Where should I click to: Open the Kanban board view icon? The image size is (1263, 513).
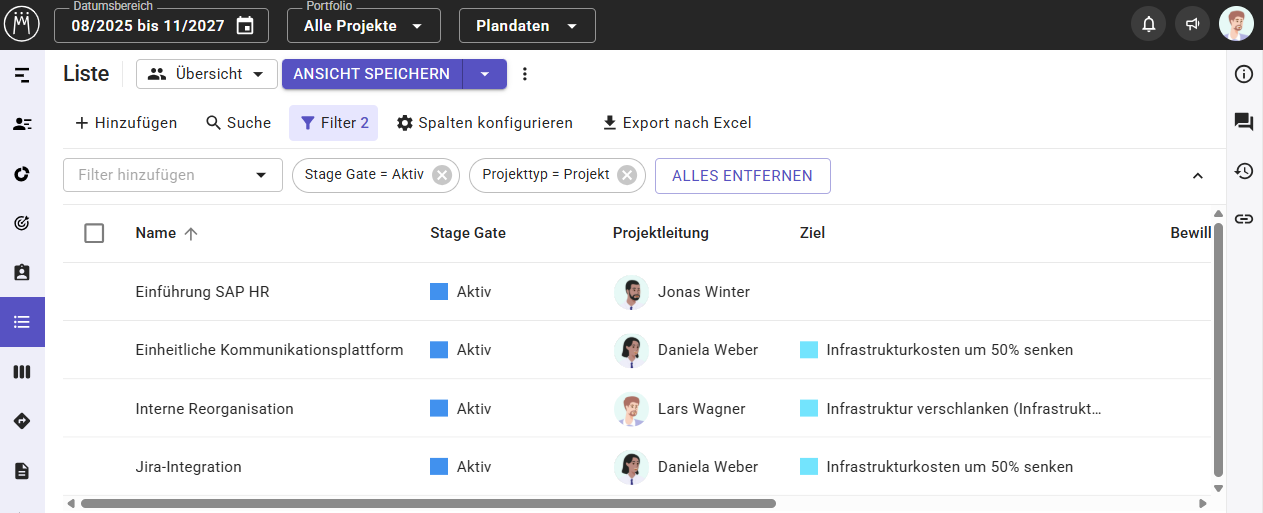pyautogui.click(x=22, y=372)
